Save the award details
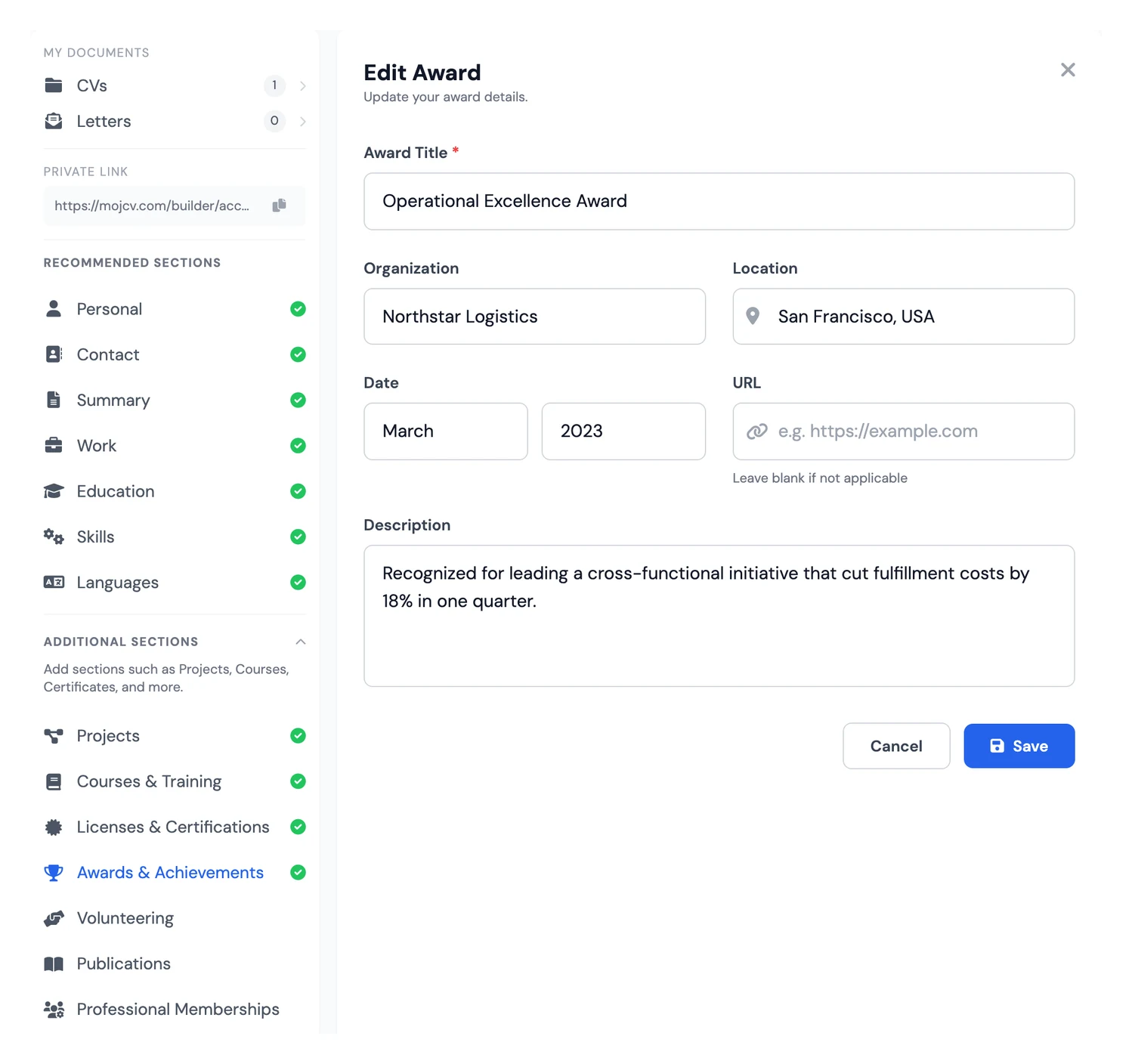Image resolution: width=1132 pixels, height=1064 pixels. (x=1019, y=746)
